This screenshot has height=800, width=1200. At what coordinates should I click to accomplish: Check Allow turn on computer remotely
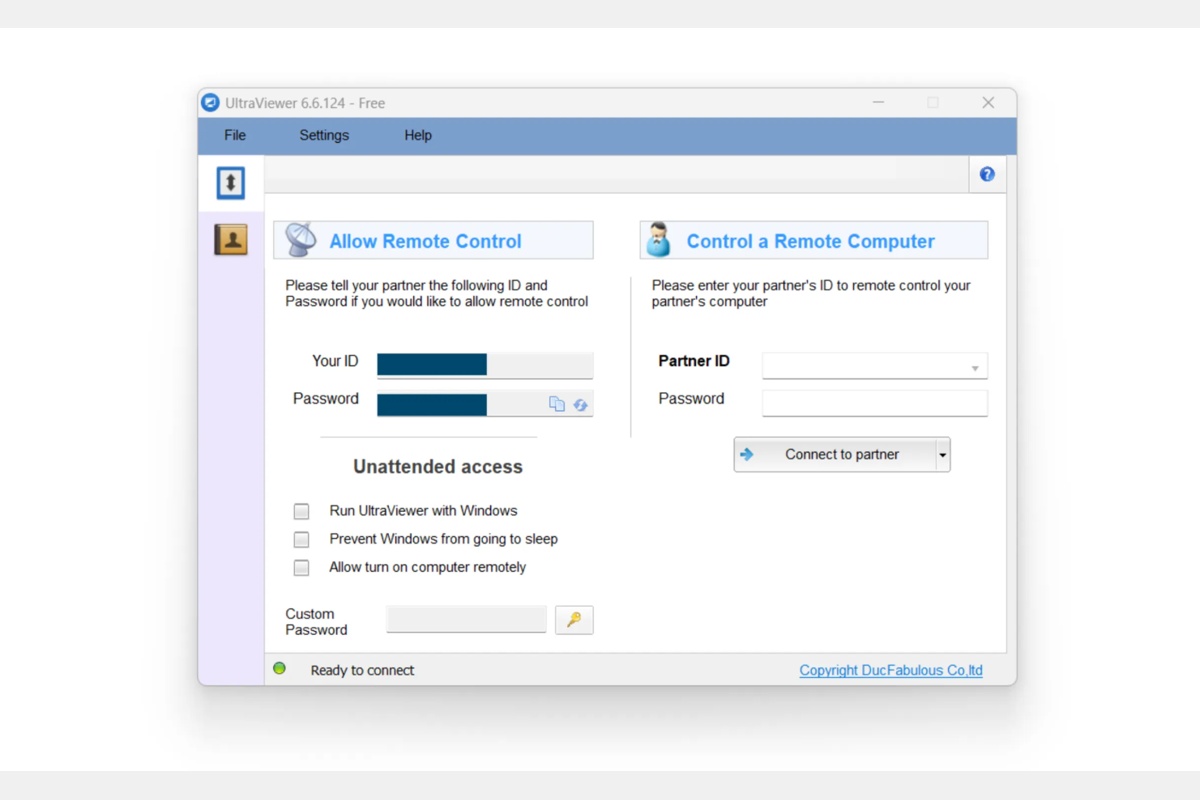coord(301,568)
